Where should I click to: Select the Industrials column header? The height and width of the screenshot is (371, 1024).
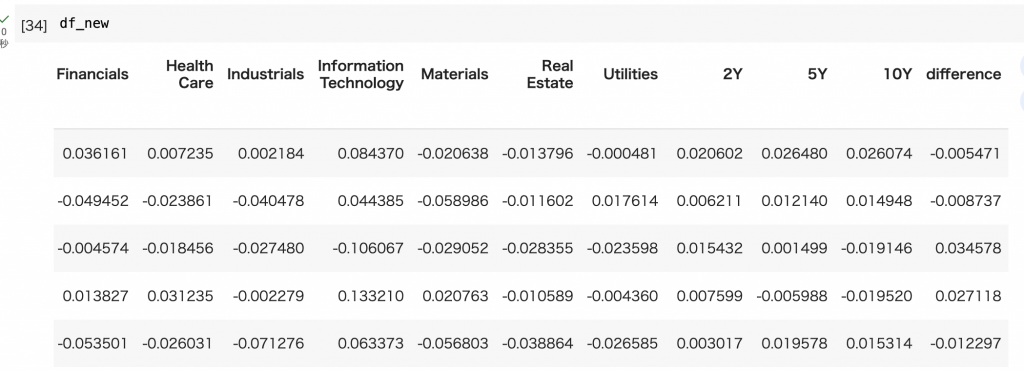tap(265, 74)
